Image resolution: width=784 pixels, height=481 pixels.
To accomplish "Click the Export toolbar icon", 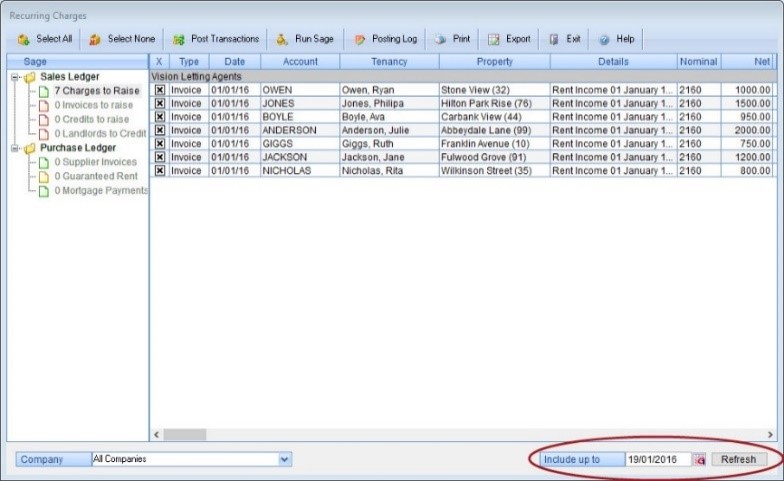I will pyautogui.click(x=494, y=40).
